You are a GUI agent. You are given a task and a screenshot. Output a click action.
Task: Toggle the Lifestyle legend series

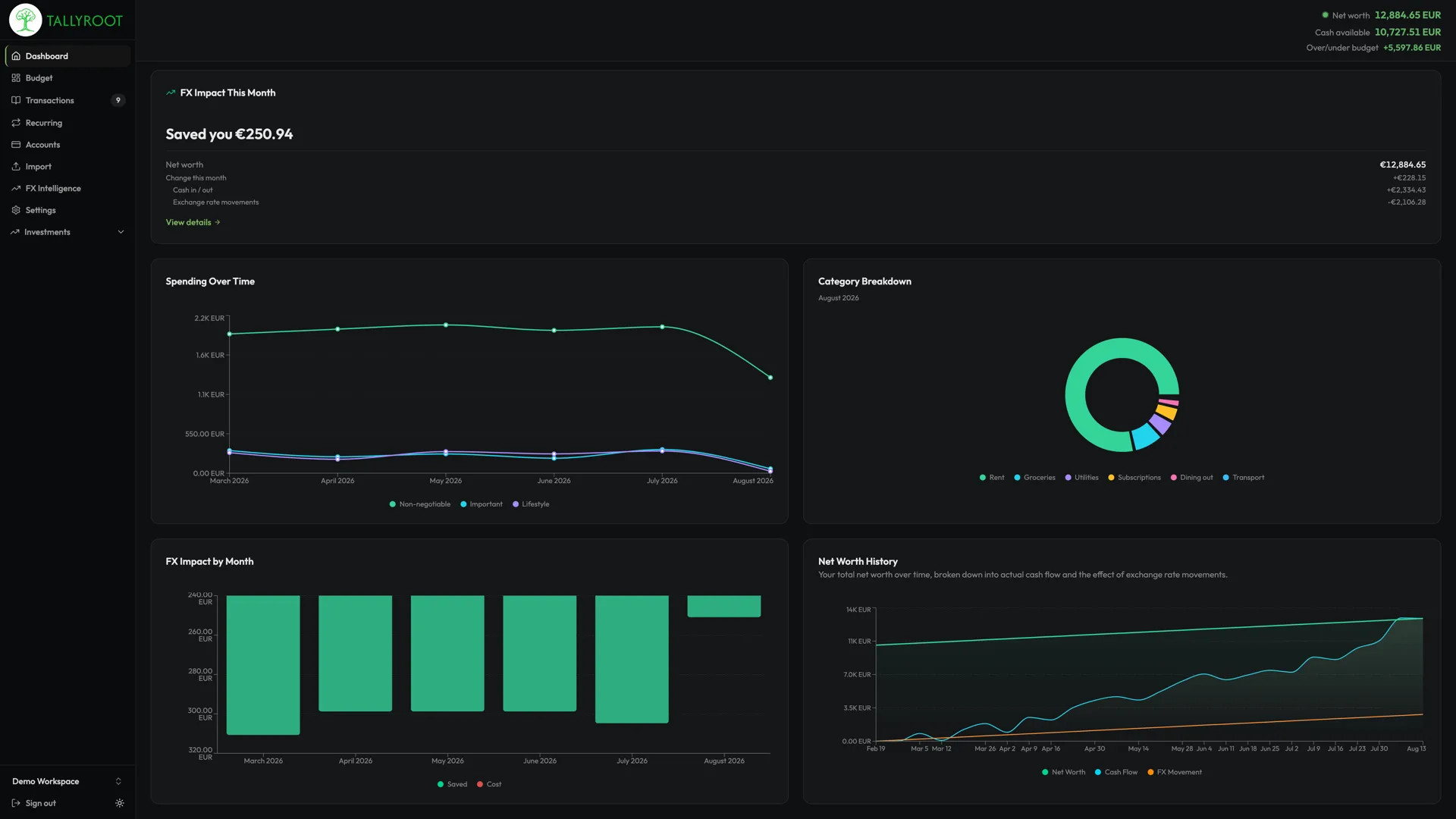point(531,504)
